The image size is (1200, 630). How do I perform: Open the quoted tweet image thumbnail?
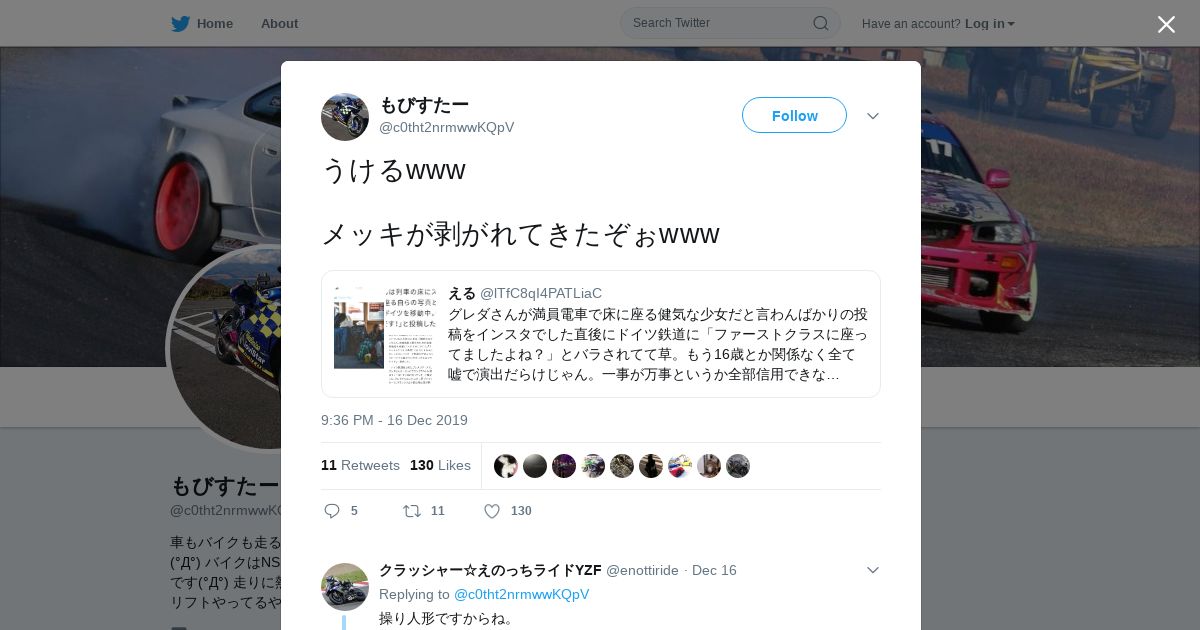tap(384, 334)
